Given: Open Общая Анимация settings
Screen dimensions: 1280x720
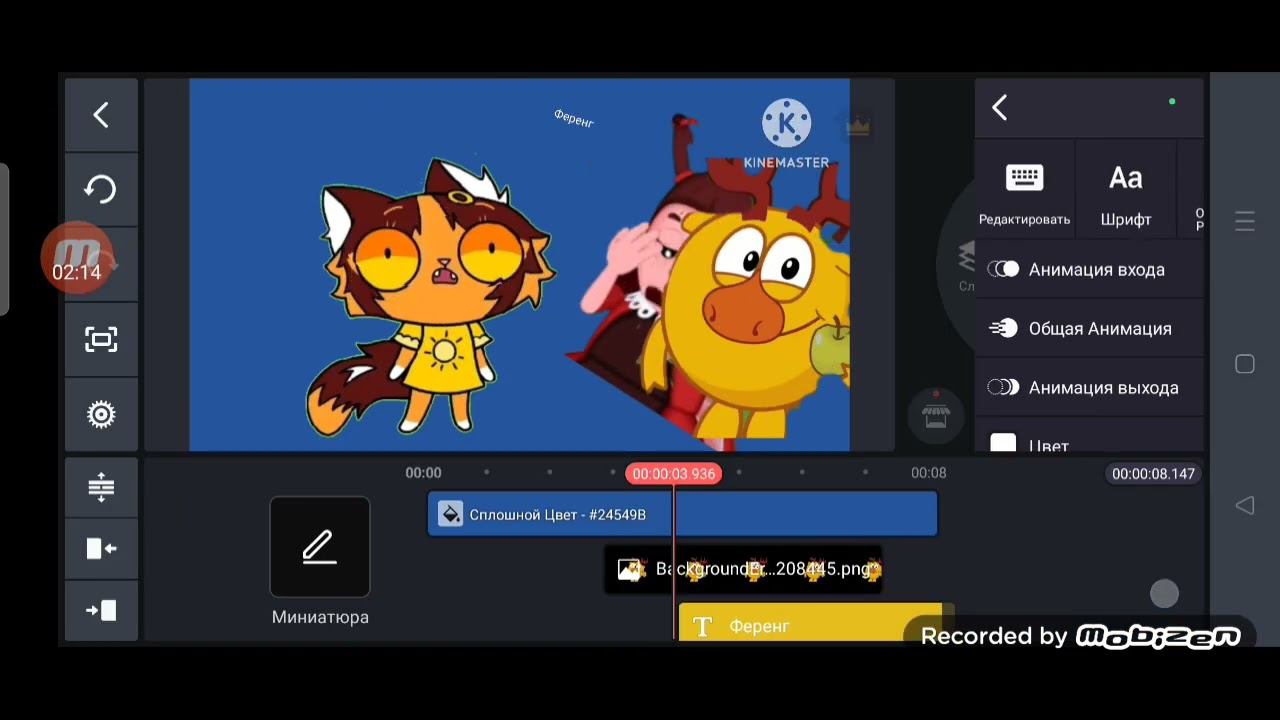Looking at the screenshot, I should pos(1089,328).
